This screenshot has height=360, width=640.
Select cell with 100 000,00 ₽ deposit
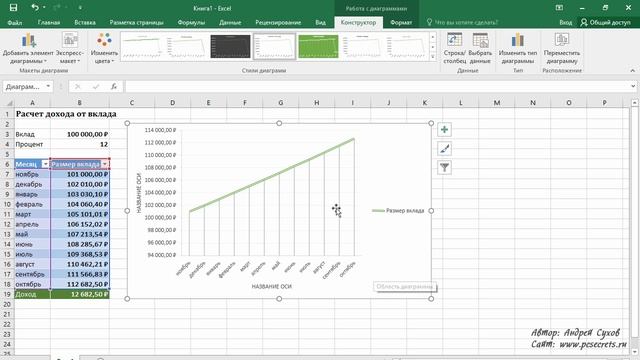80,134
